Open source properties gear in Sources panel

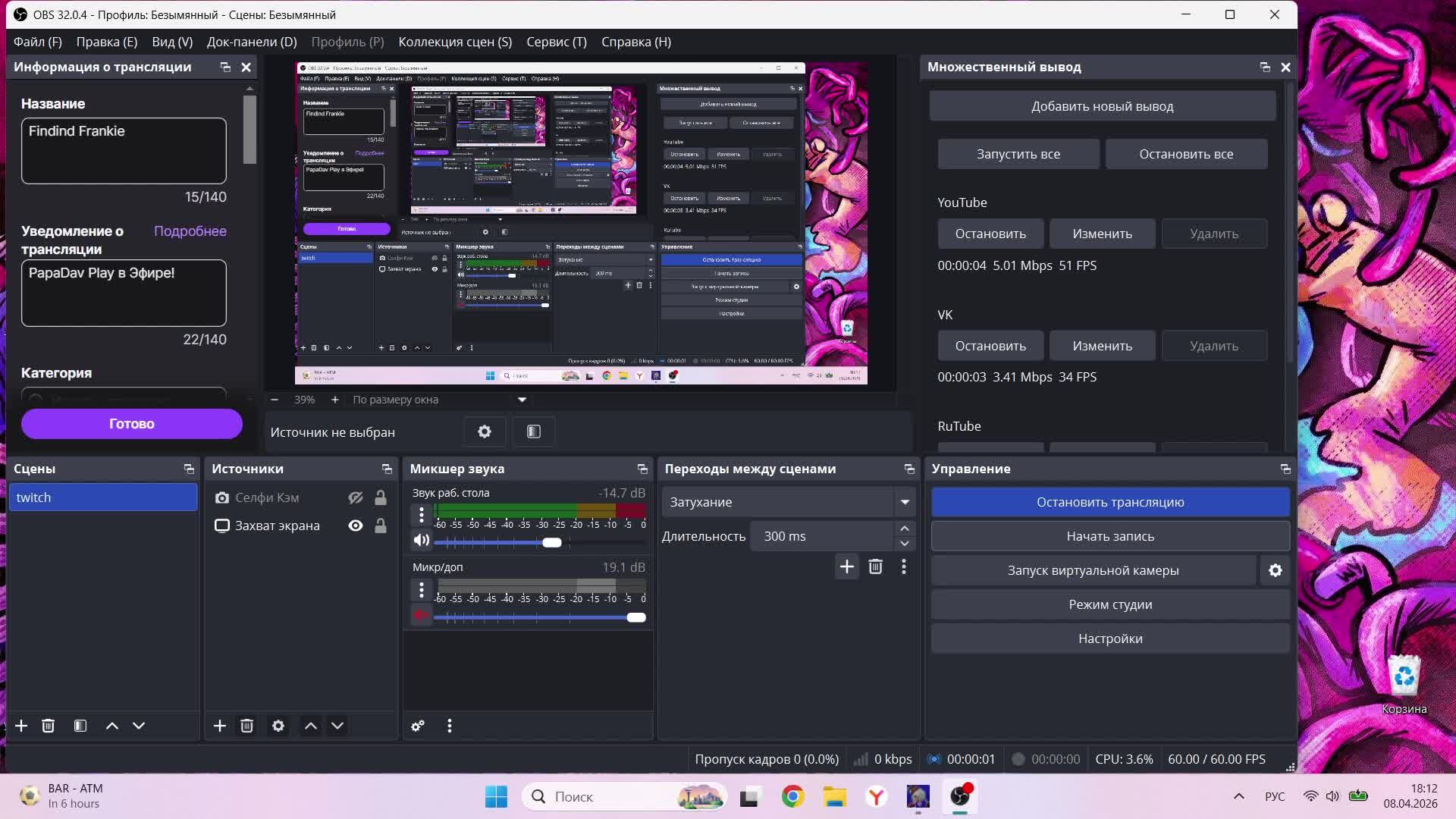(x=278, y=726)
